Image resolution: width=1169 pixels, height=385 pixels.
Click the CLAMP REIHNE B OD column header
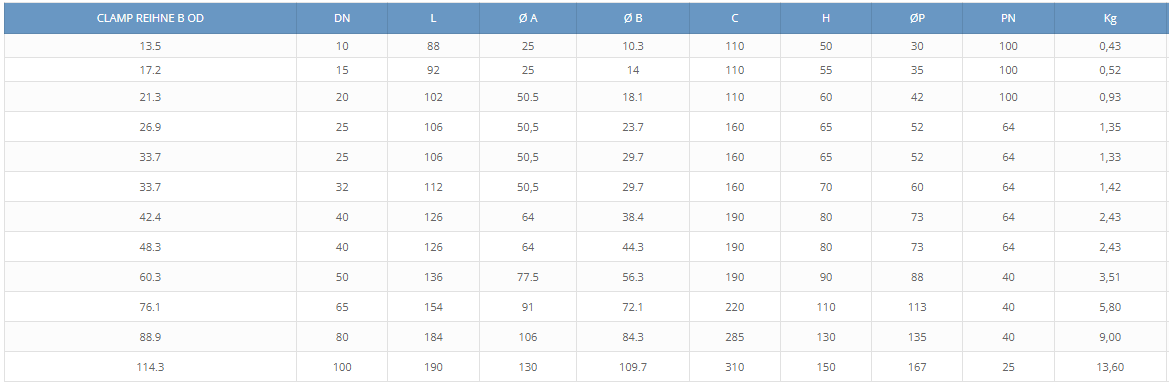(x=150, y=19)
